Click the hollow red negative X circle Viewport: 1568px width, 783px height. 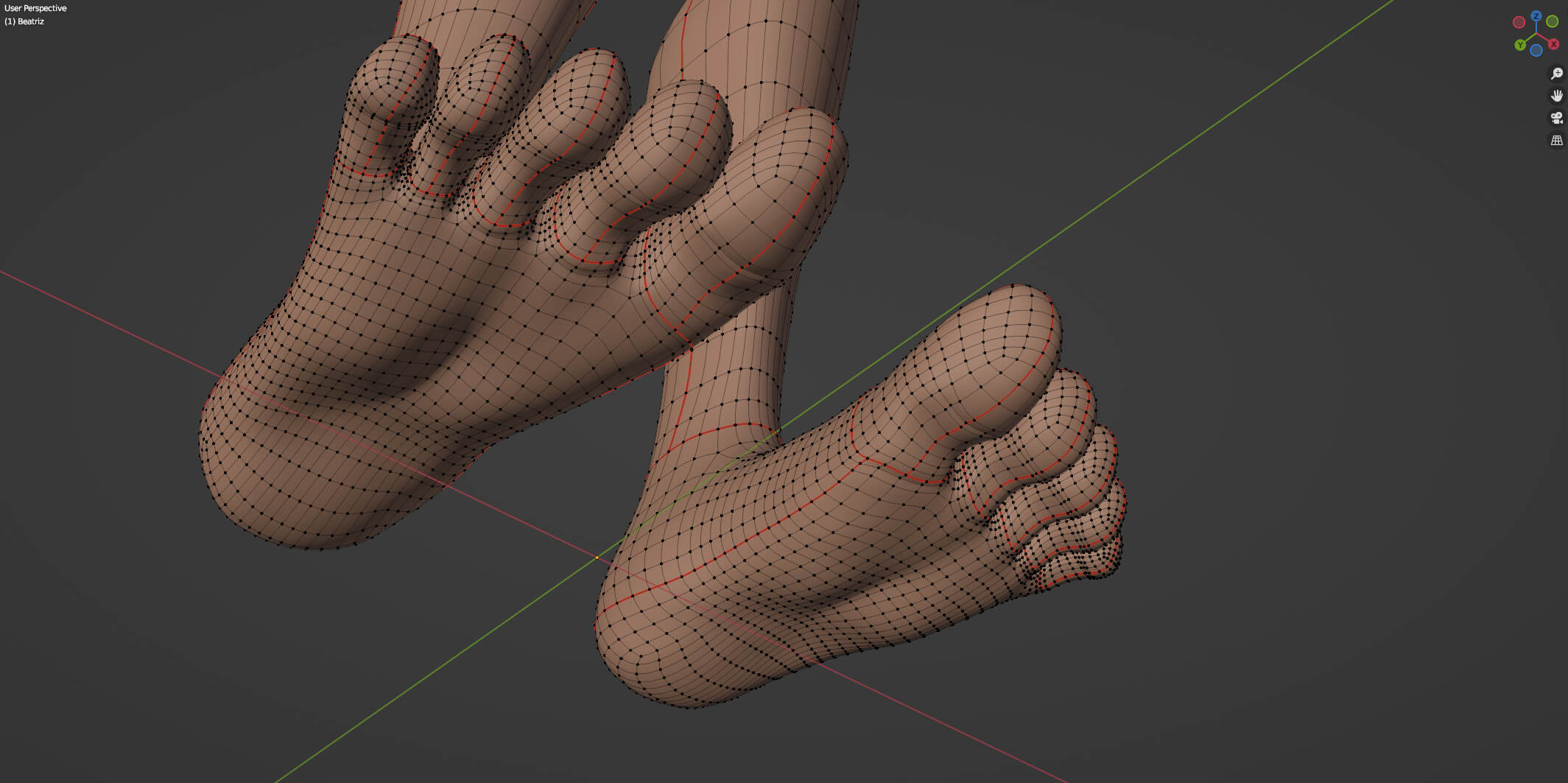point(1519,22)
